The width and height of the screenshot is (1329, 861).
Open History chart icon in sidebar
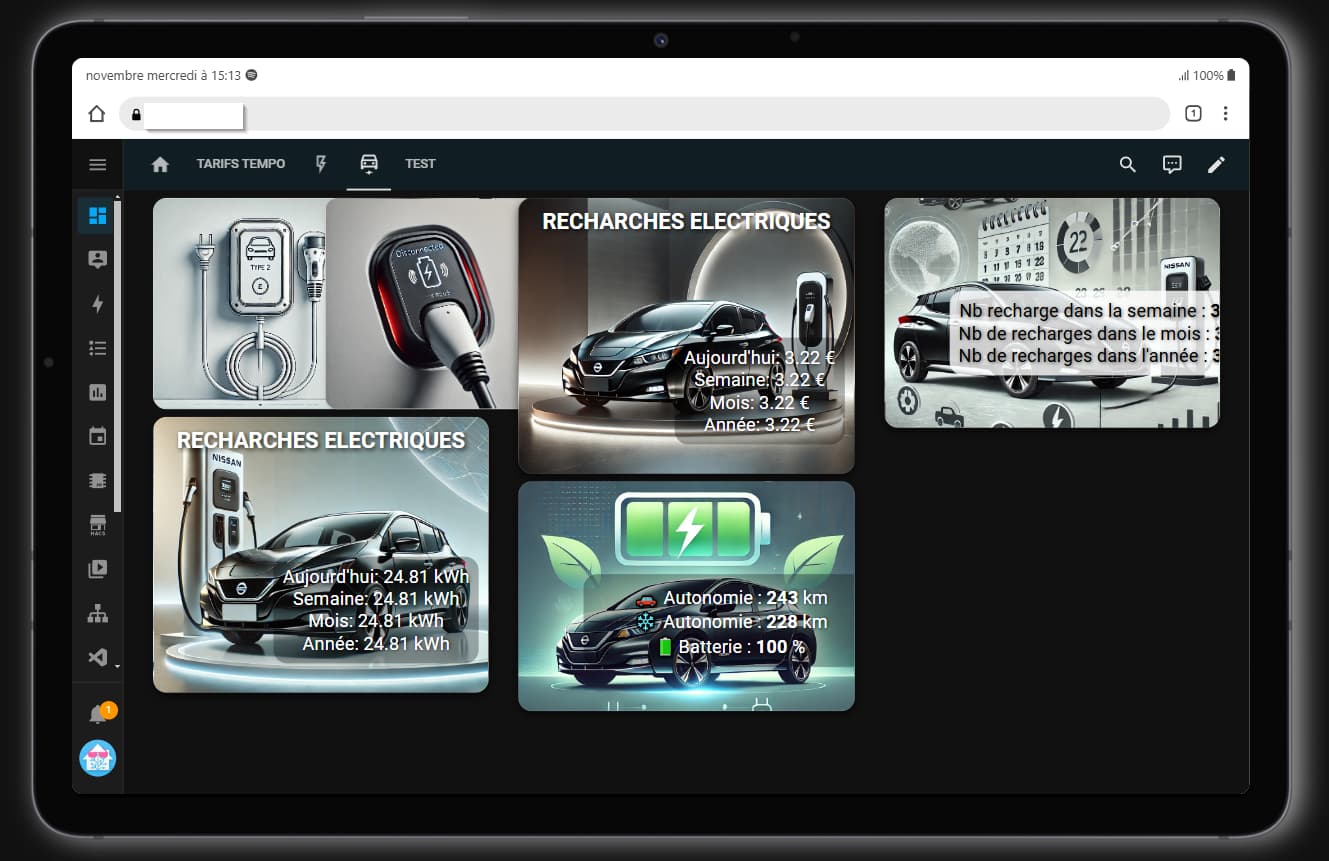tap(97, 392)
